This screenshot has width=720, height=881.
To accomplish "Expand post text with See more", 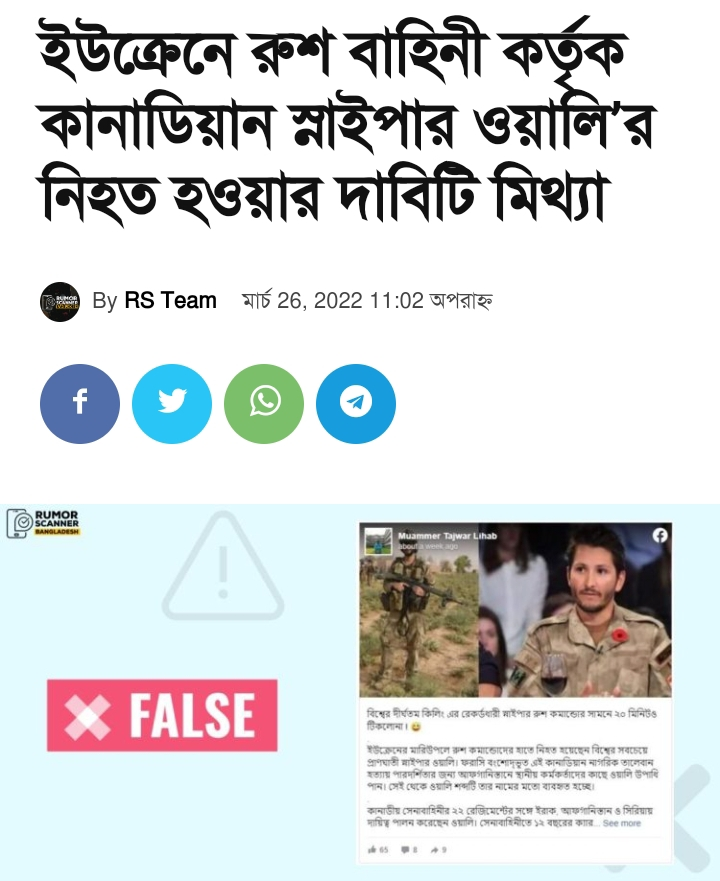I will [x=622, y=823].
